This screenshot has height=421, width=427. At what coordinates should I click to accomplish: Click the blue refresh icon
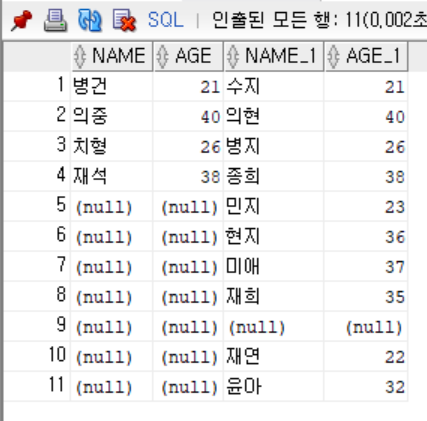click(89, 20)
